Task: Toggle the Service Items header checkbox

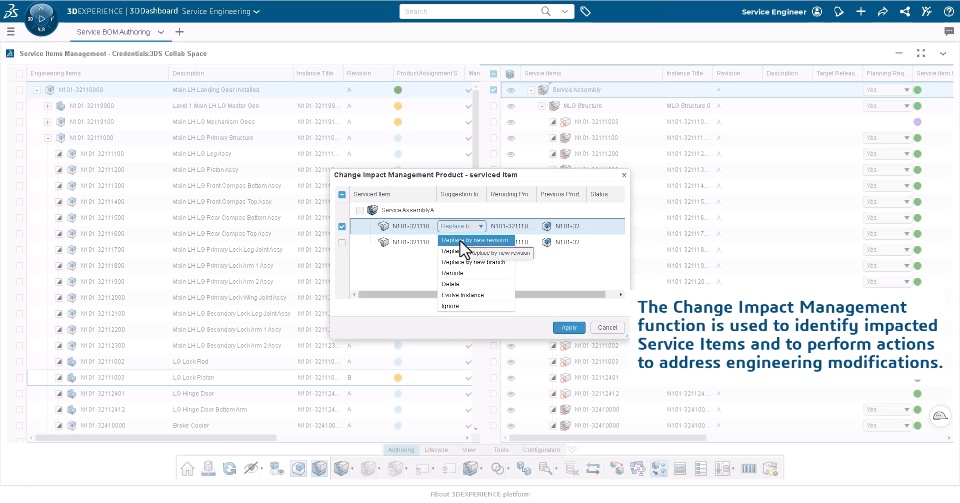Action: [493, 73]
